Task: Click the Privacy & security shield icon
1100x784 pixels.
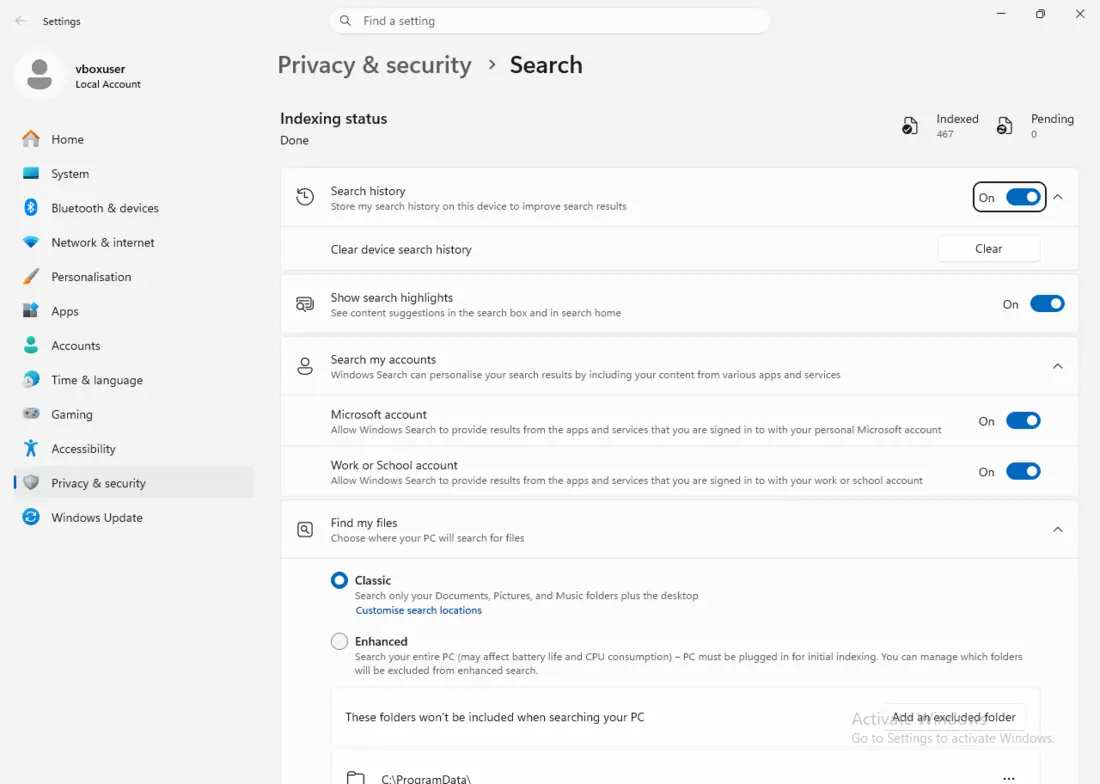Action: point(31,482)
